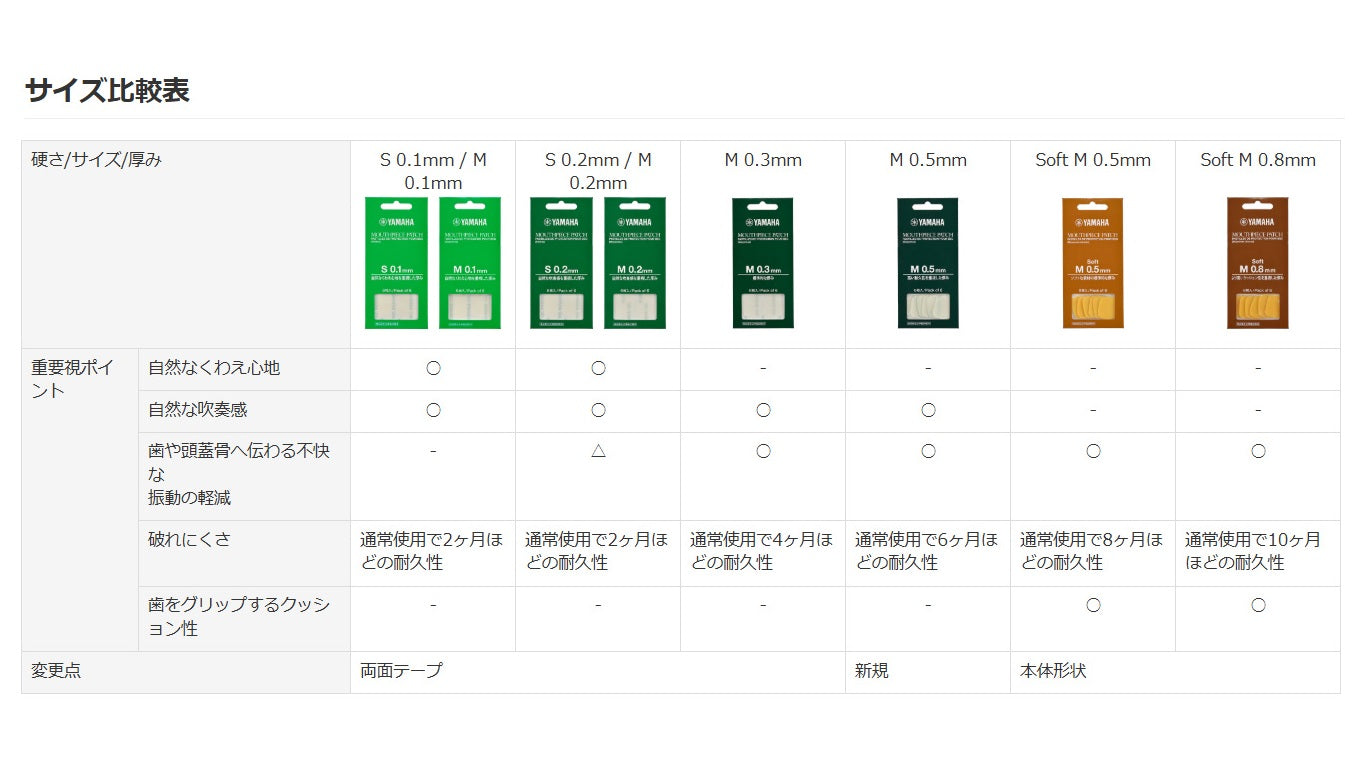Click the green M 0.1mm package image
This screenshot has width=1363, height=768.
[470, 263]
